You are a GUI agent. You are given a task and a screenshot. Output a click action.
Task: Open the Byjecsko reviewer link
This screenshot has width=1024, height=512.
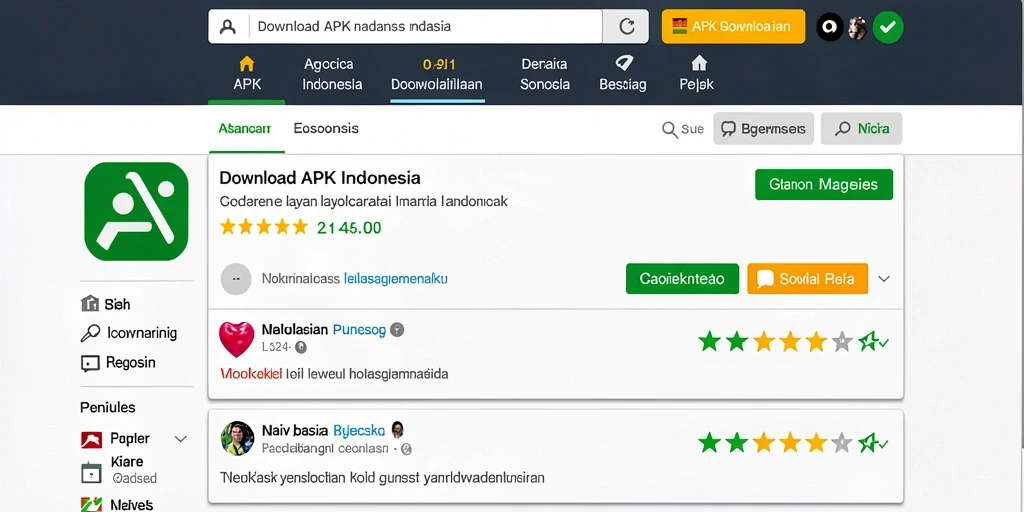[x=359, y=430]
